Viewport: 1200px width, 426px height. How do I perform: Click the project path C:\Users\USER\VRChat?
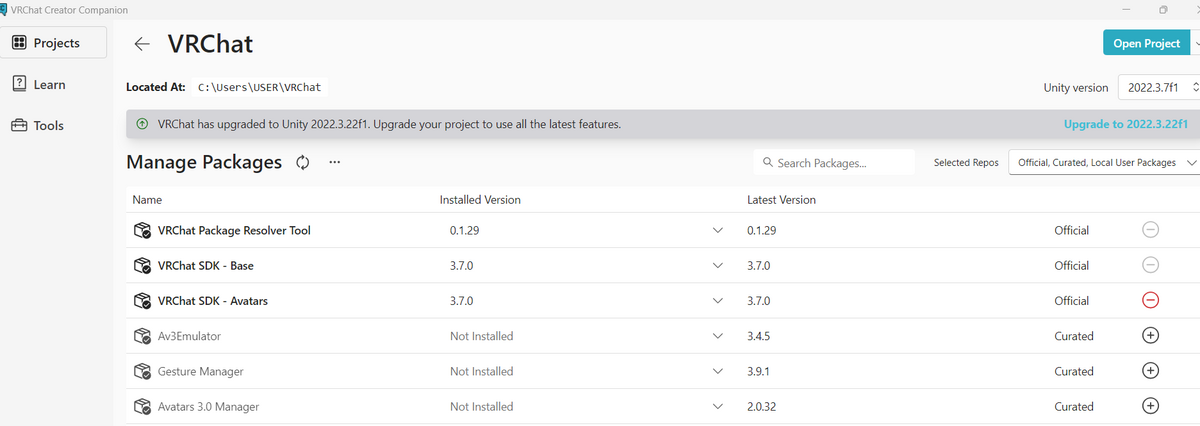[x=260, y=87]
